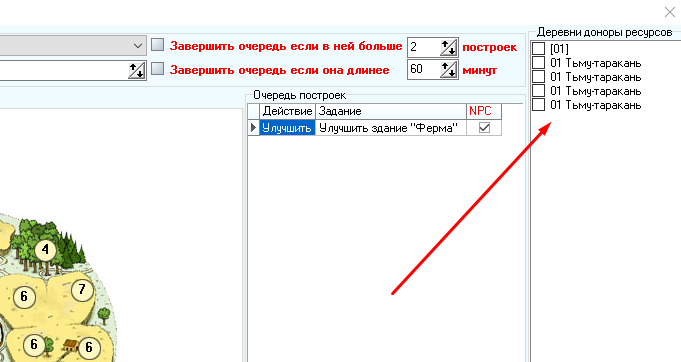Image resolution: width=681 pixels, height=362 pixels.
Task: Select forest field numbered 4 on map
Action: coord(45,250)
